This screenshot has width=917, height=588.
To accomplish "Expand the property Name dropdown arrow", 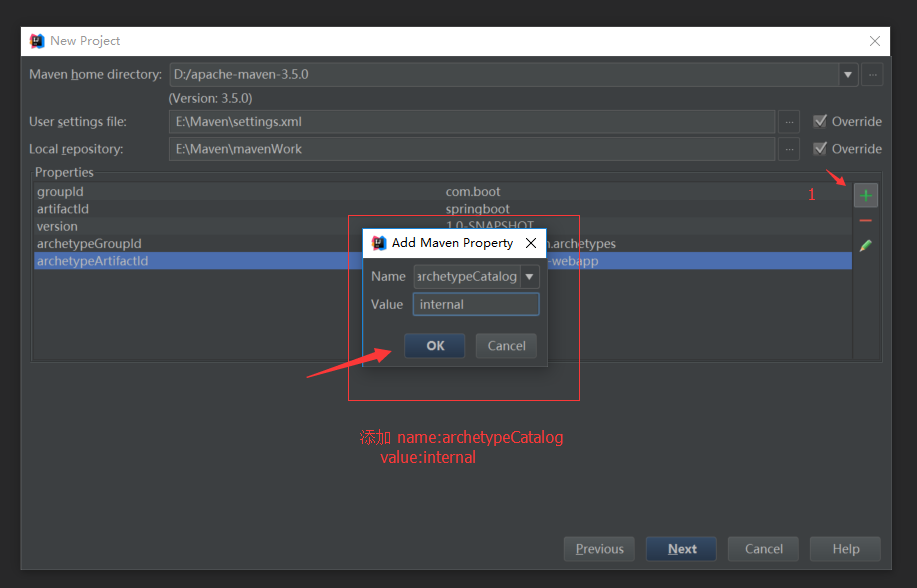I will coord(529,277).
